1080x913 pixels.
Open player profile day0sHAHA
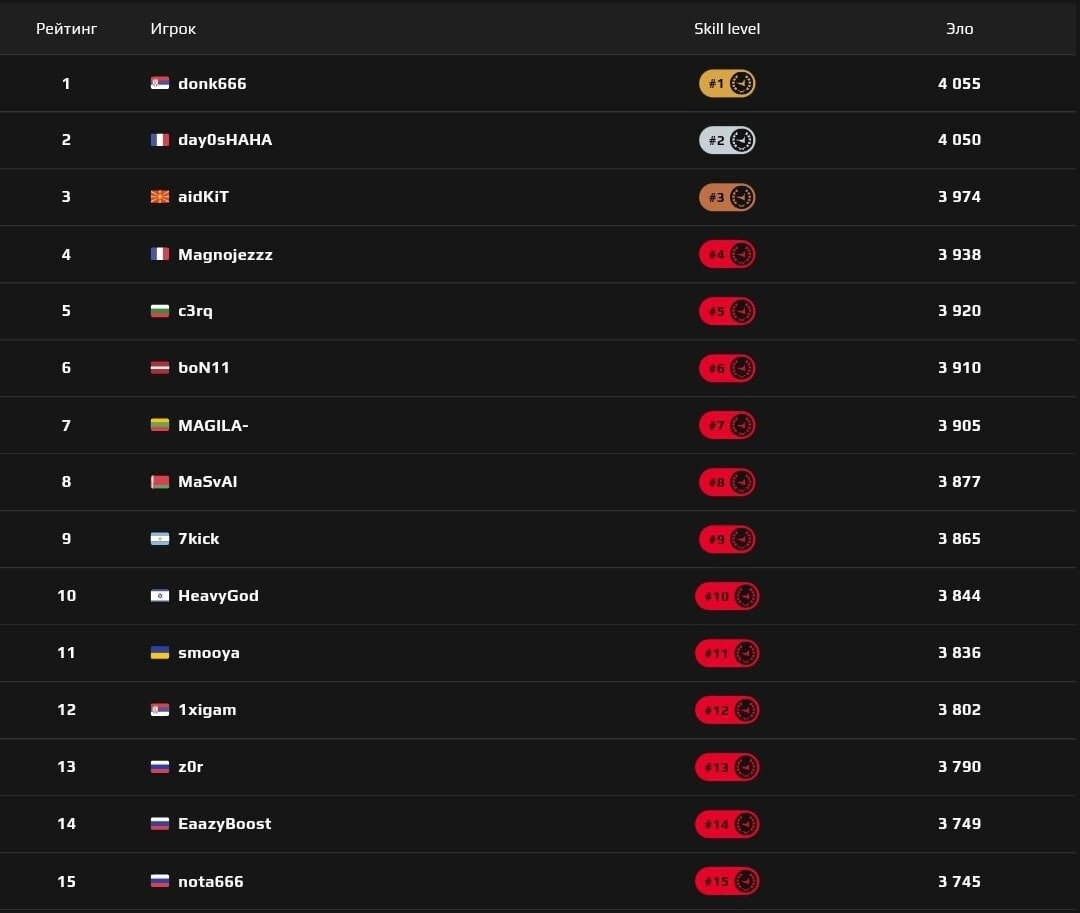(225, 140)
